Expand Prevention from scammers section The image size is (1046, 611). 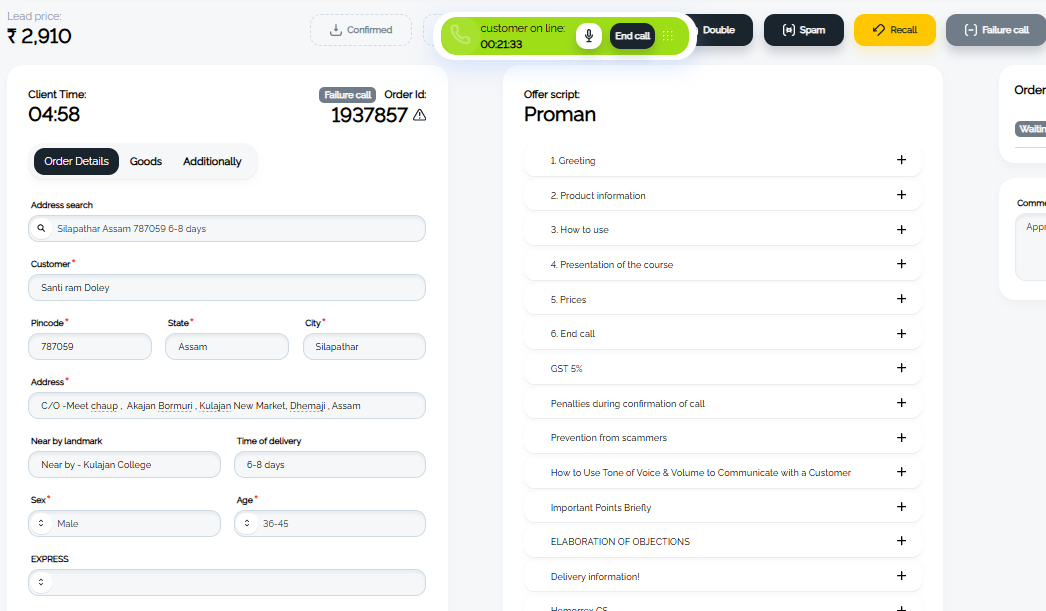[x=722, y=438]
